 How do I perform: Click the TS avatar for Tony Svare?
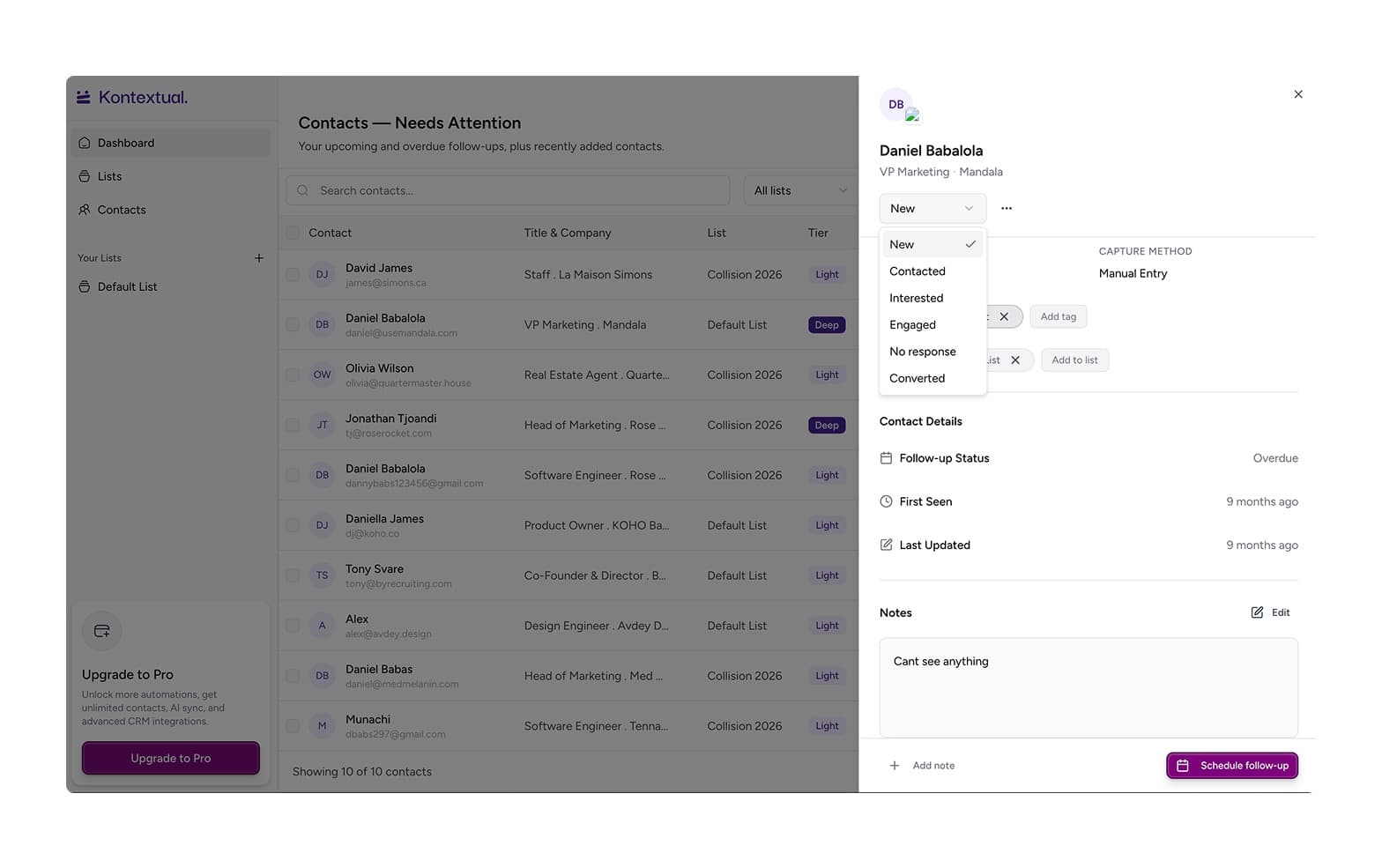[x=322, y=576]
